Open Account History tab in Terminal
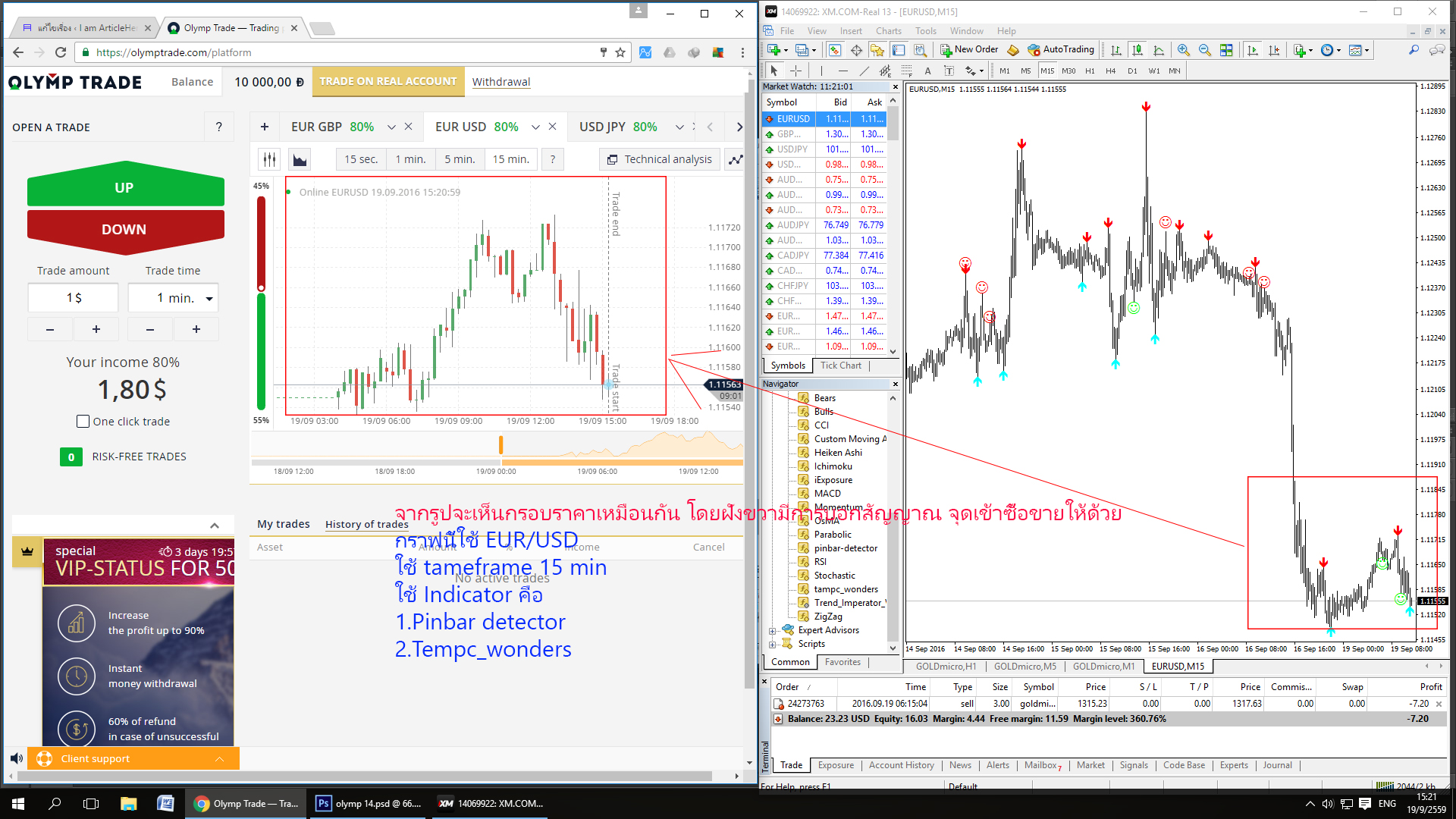1456x819 pixels. tap(901, 765)
